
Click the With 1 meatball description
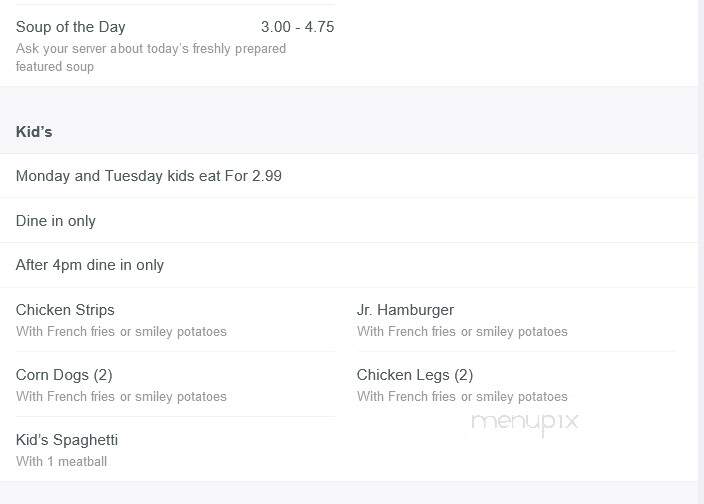pyautogui.click(x=62, y=461)
